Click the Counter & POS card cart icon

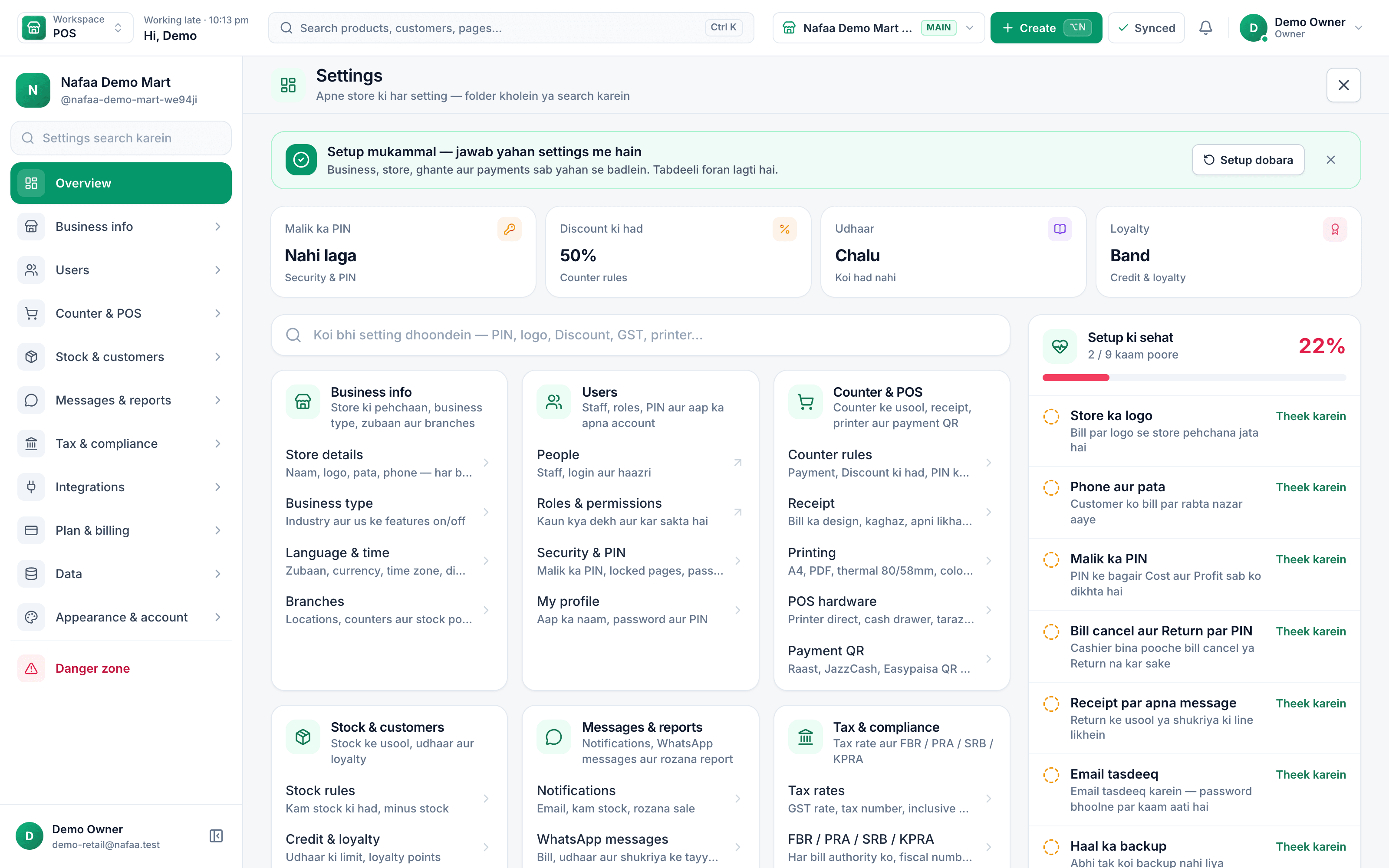[805, 401]
